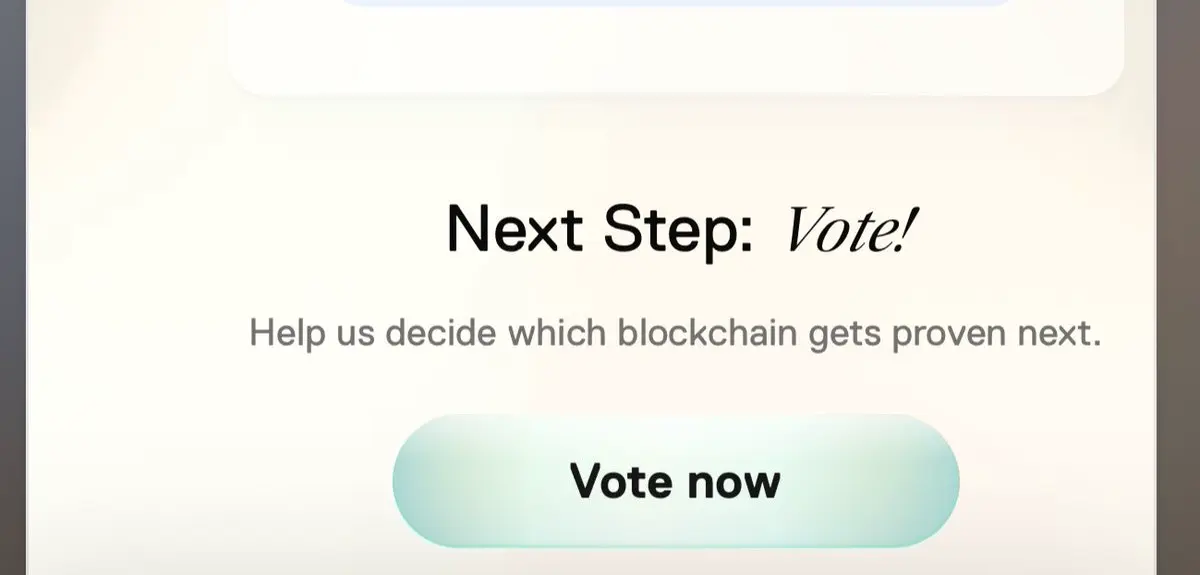Select the word "which" in the subtitle
This screenshot has height=575, width=1200.
point(556,332)
